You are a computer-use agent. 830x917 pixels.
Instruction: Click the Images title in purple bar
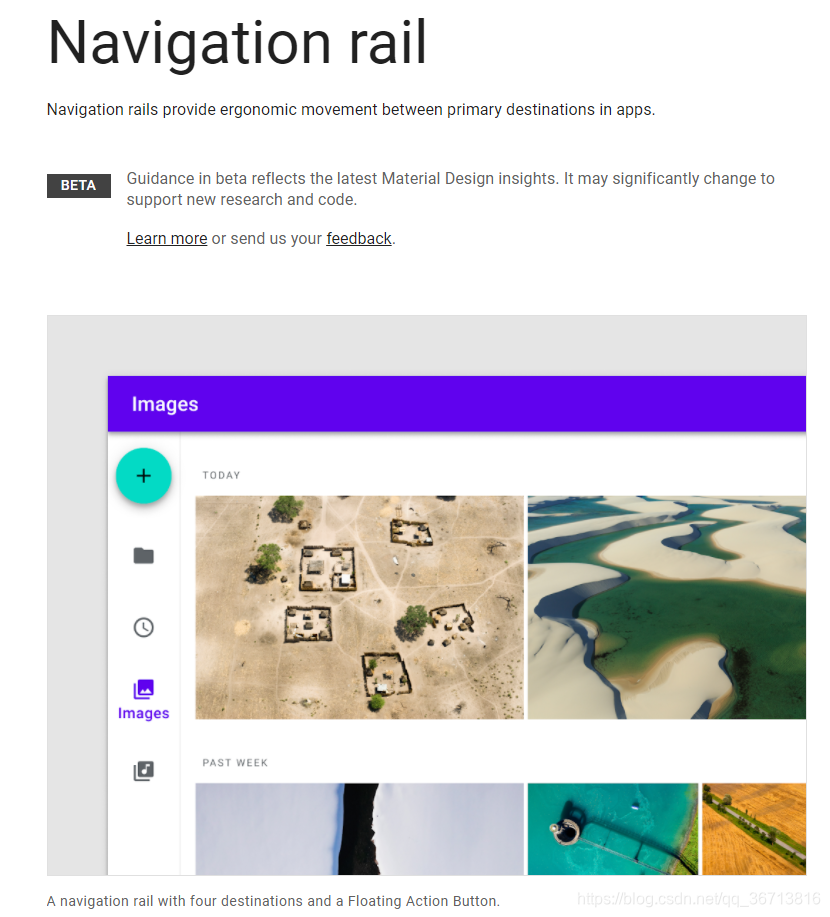click(x=165, y=404)
